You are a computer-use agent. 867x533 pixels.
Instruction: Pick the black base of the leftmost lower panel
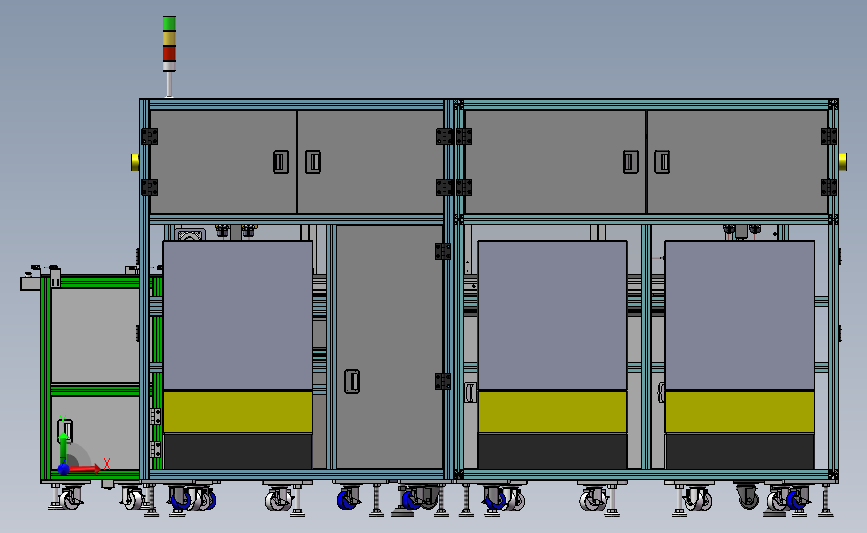(x=238, y=451)
